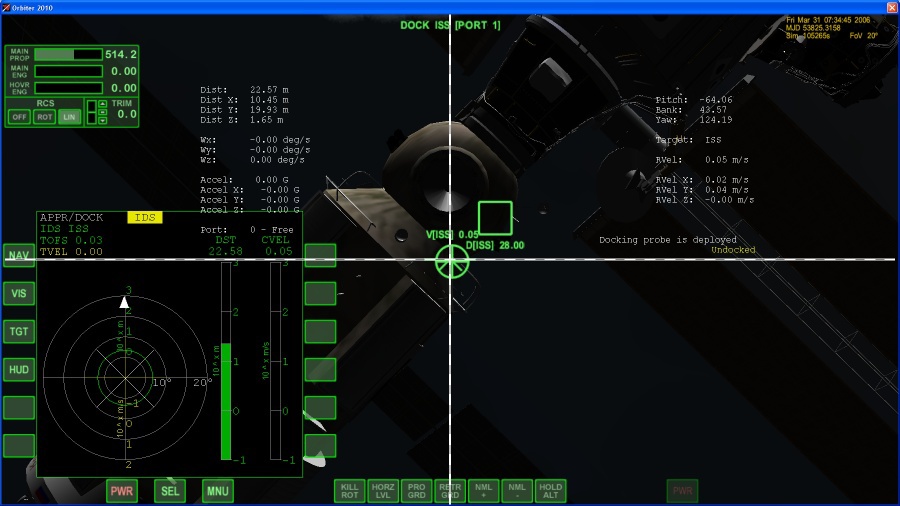Click the D[ISS] 28.00 HUD label
The image size is (900, 506).
click(495, 245)
